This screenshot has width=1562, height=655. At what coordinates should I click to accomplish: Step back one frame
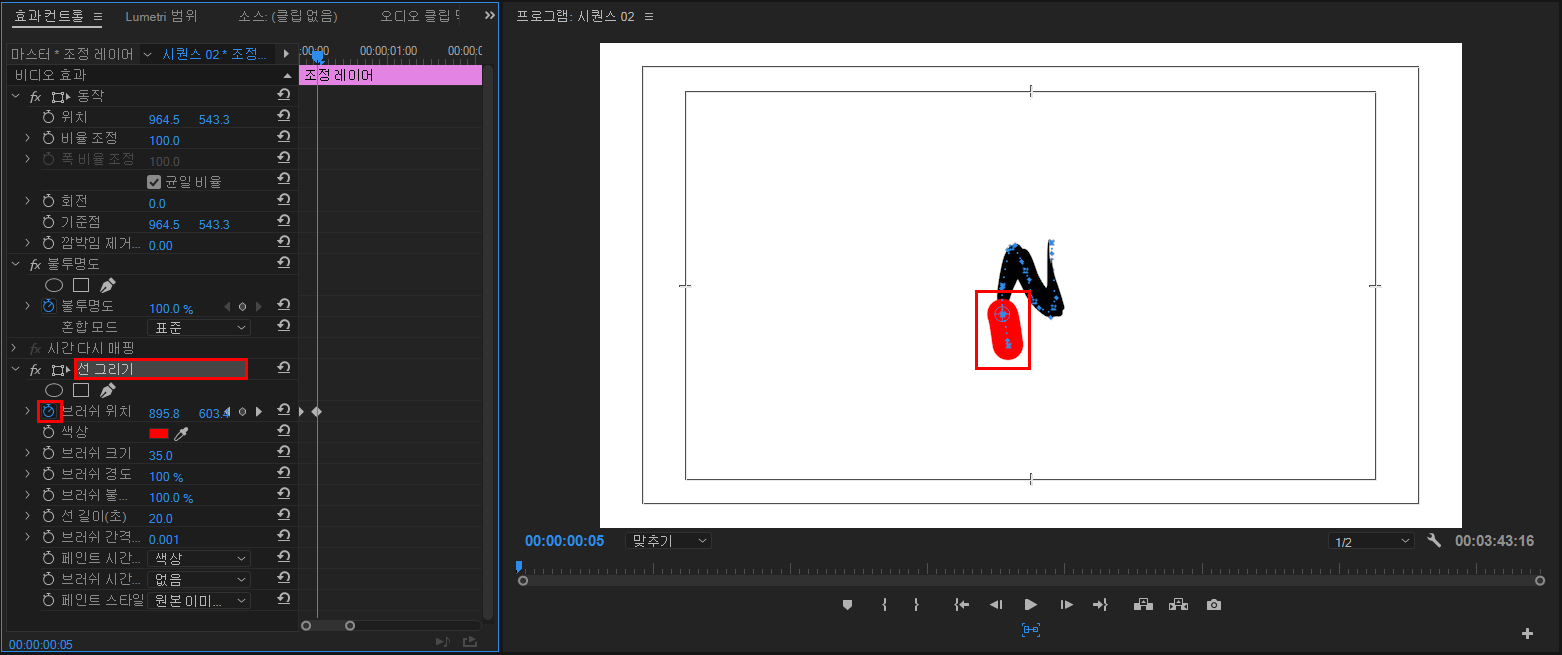(x=996, y=605)
